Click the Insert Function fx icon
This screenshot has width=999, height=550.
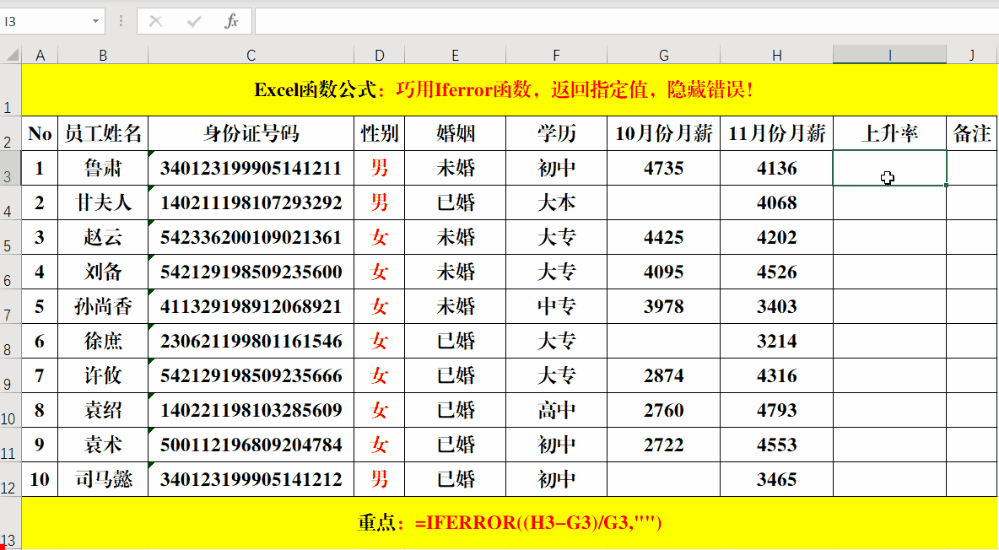pos(231,21)
